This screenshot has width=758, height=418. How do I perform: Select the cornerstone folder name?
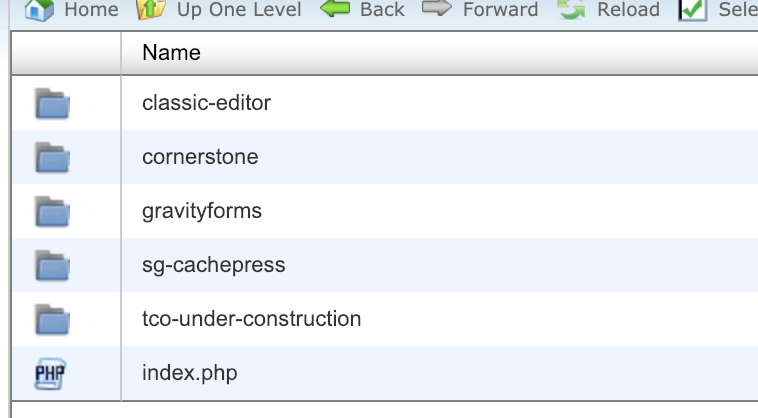200,157
